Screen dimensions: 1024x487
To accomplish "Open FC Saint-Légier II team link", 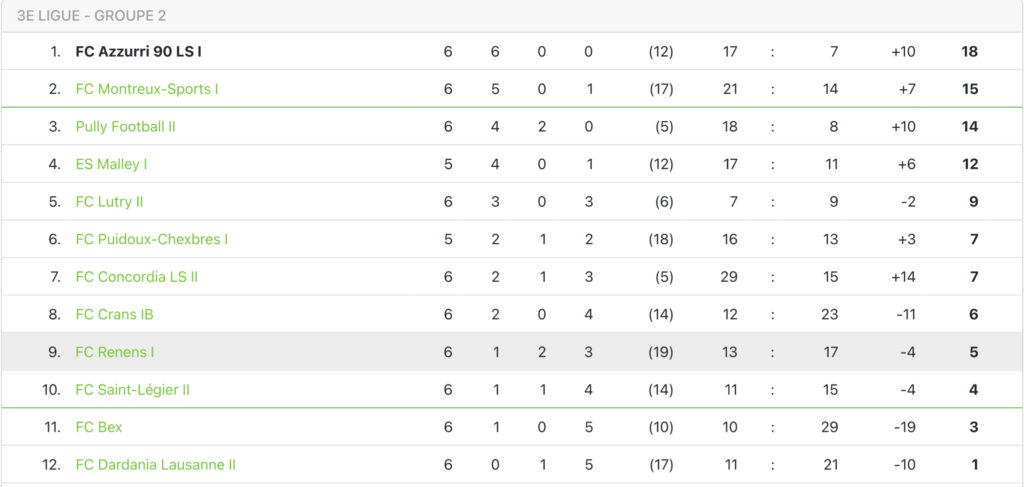I will click(133, 390).
